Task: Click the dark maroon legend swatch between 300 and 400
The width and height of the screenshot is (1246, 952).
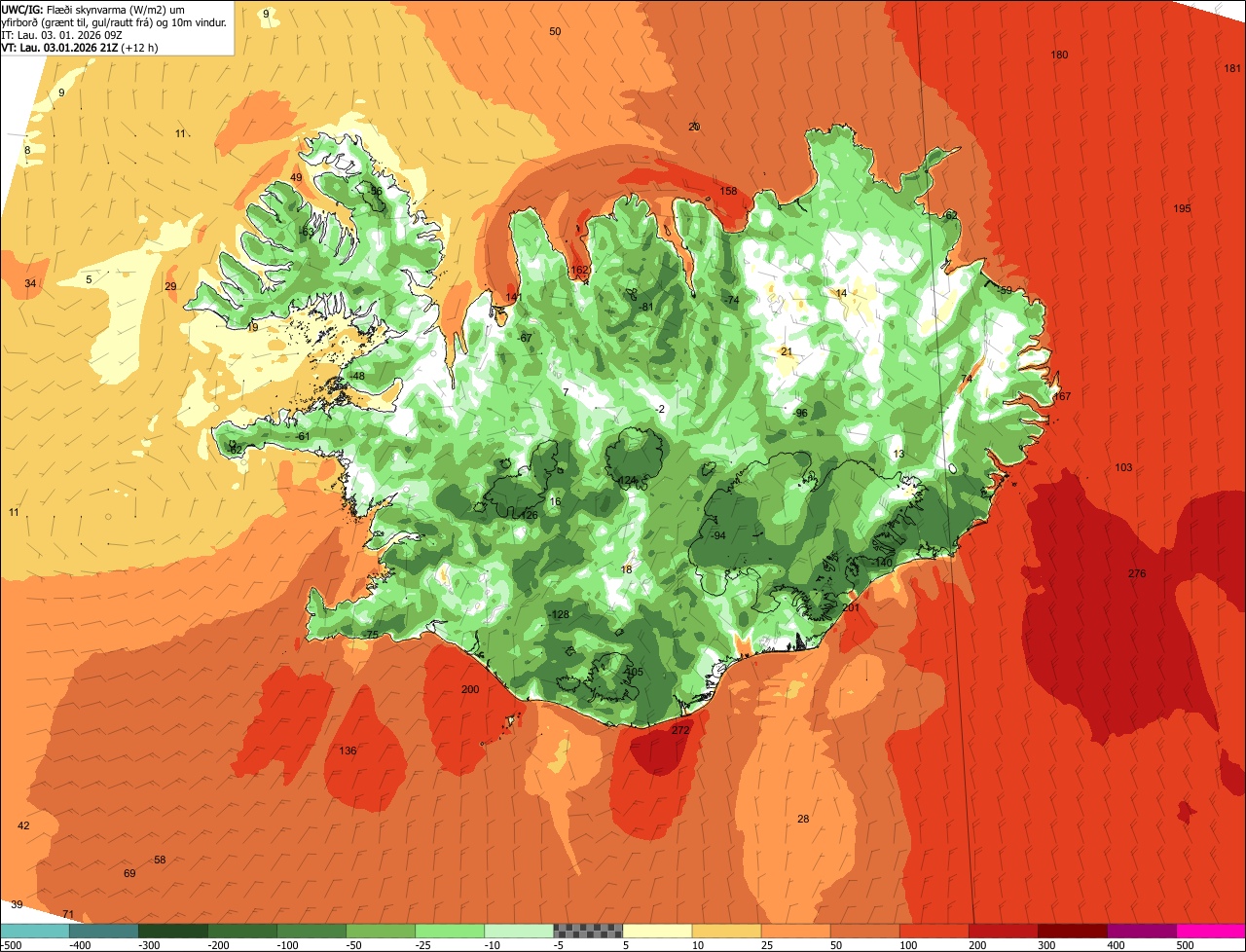Action: 1073,931
